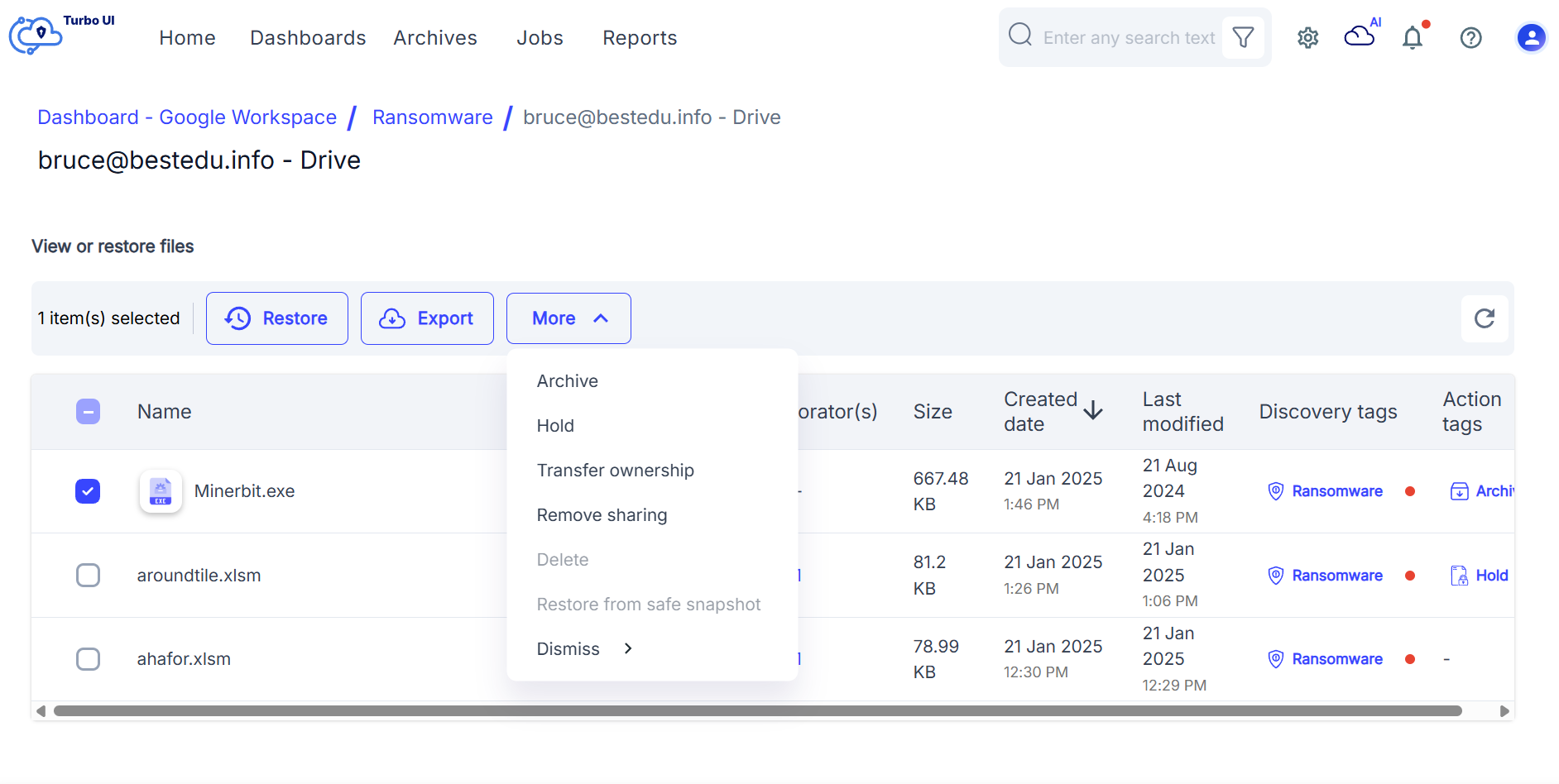This screenshot has height=784, width=1559.
Task: Check the ahafor.xlsm row checkbox
Action: pos(88,659)
